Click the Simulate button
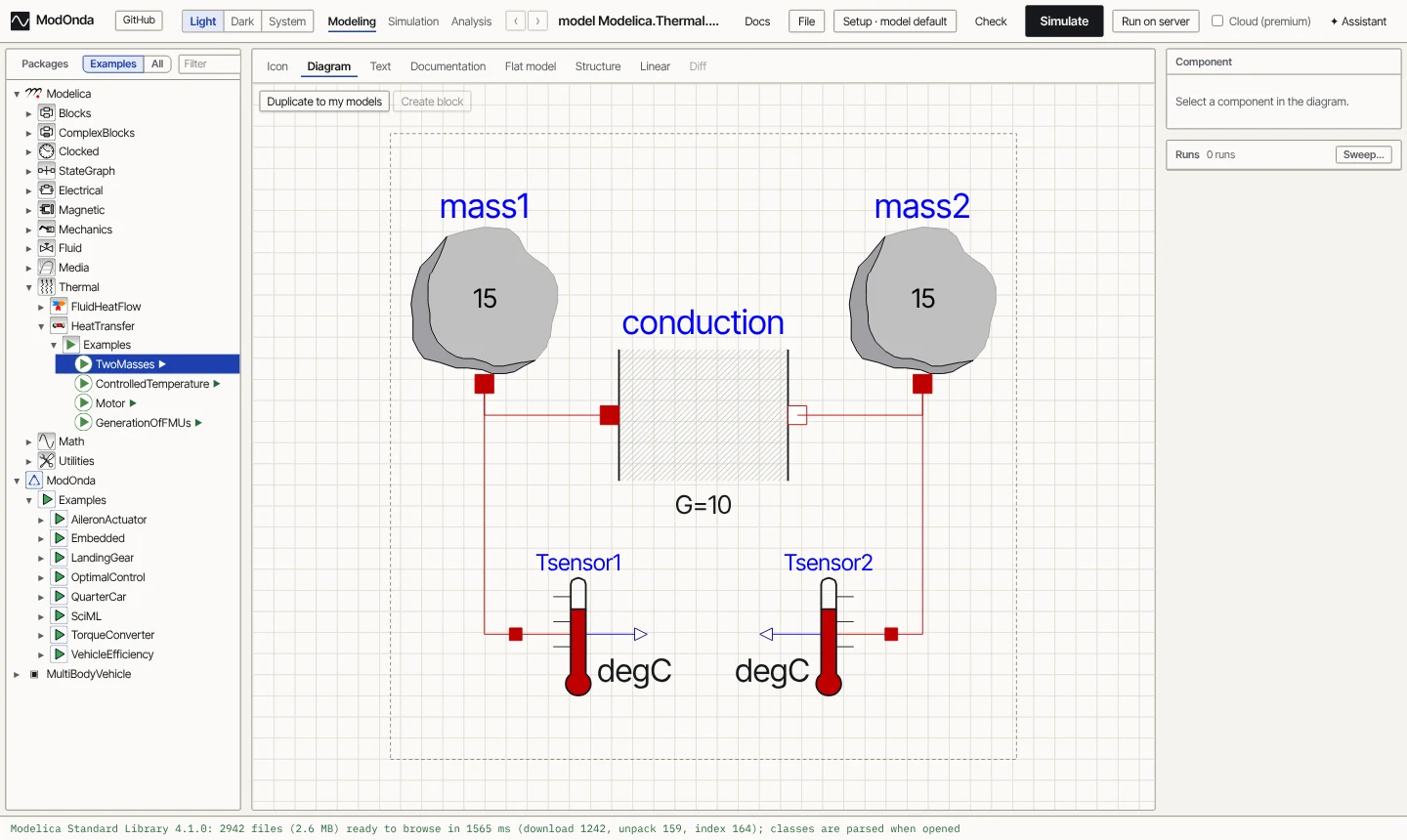Image resolution: width=1407 pixels, height=840 pixels. coord(1064,21)
